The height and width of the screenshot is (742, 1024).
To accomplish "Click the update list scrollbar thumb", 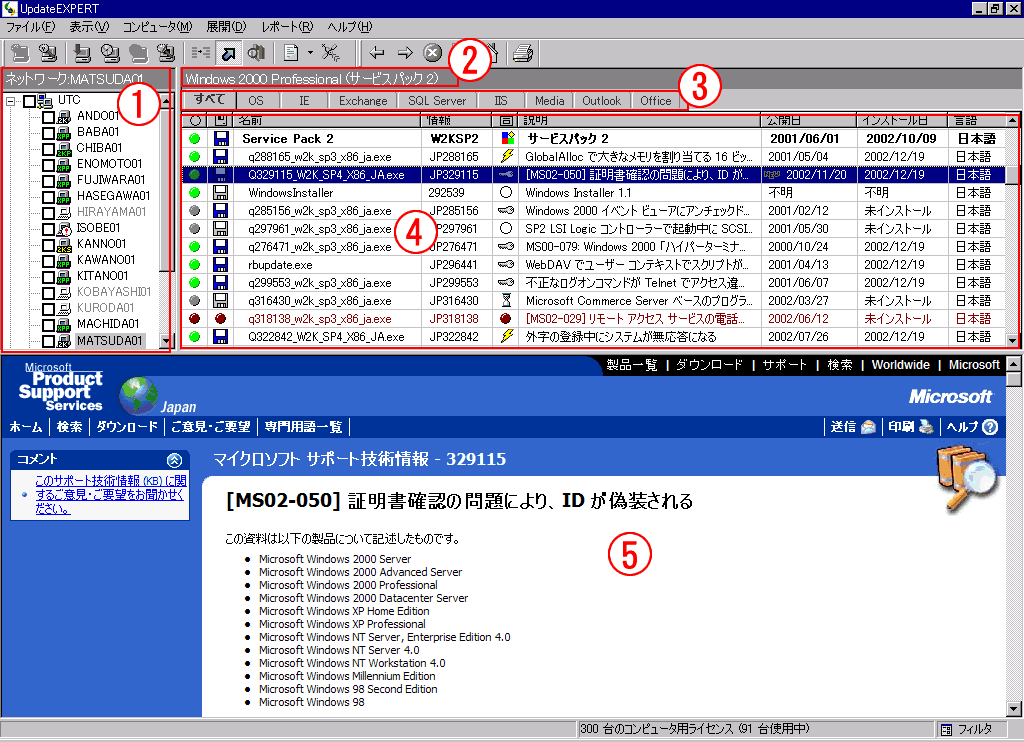I will (x=1012, y=174).
